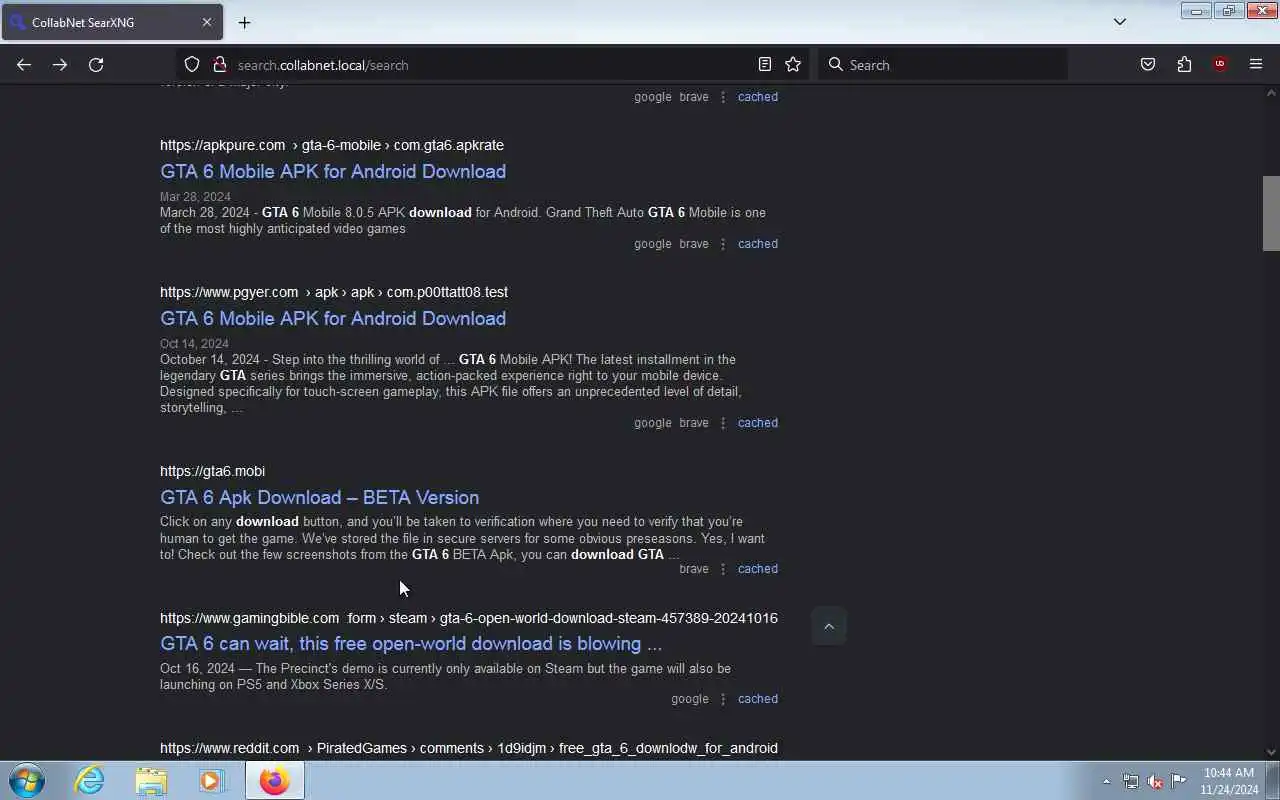Screen dimensions: 1280x800
Task: Open tracking protection shield icon
Action: [192, 64]
